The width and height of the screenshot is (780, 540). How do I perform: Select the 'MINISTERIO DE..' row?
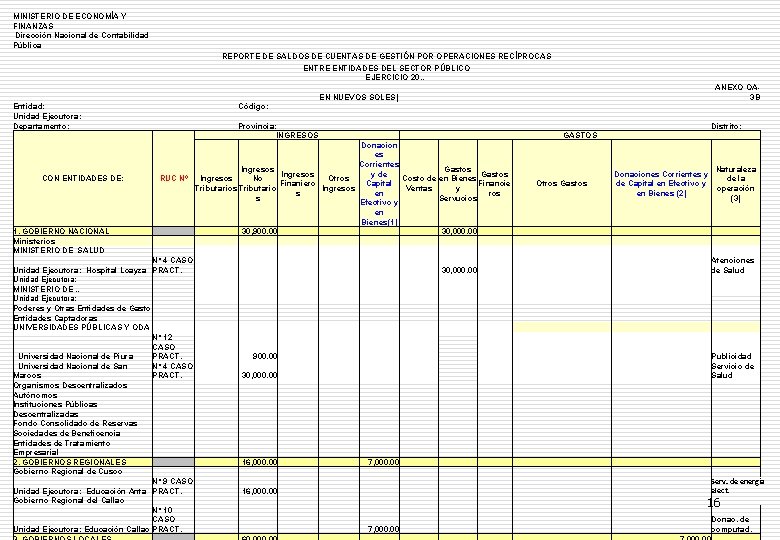tap(46, 289)
